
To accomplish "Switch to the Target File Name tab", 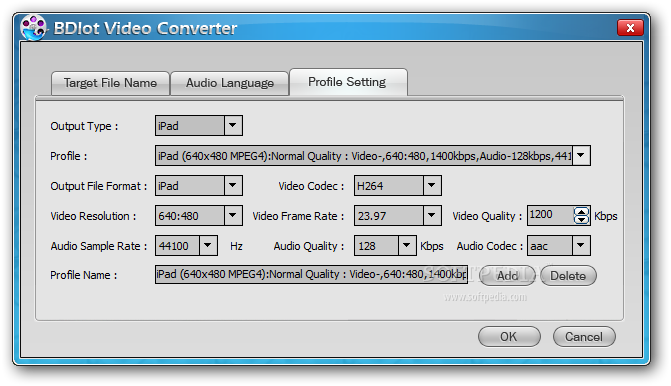I will [110, 83].
